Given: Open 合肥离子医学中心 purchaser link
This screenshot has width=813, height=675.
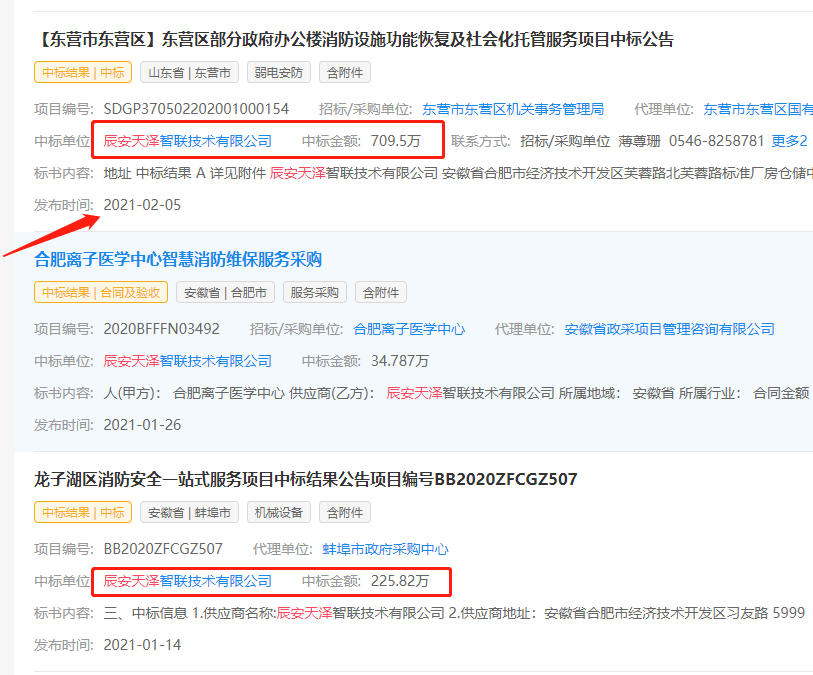Looking at the screenshot, I should 409,329.
